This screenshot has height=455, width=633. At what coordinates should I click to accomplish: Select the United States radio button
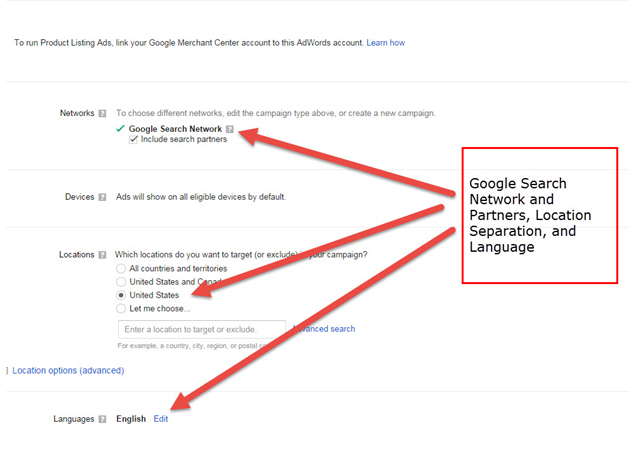pyautogui.click(x=121, y=296)
